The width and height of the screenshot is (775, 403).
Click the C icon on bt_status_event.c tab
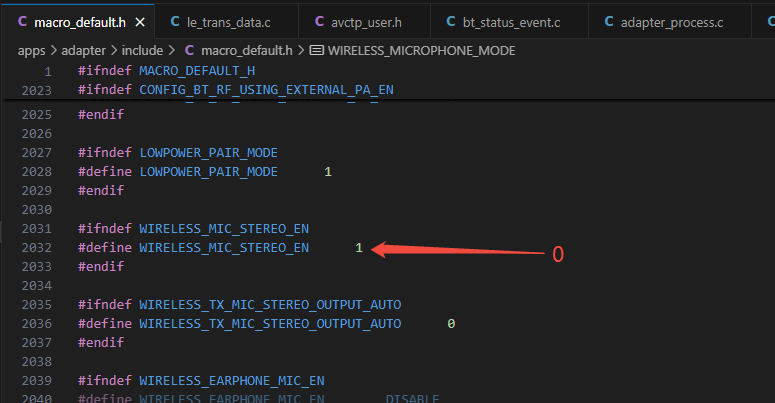[x=451, y=21]
